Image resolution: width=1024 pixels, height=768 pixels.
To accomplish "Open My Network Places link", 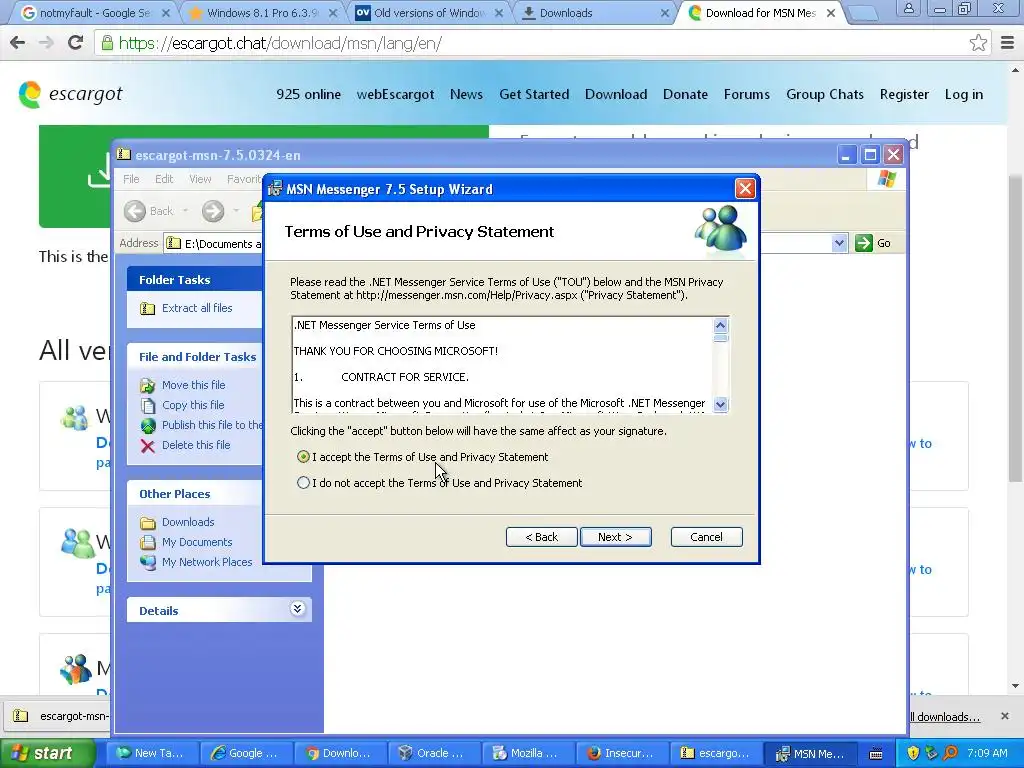I will click(x=206, y=562).
